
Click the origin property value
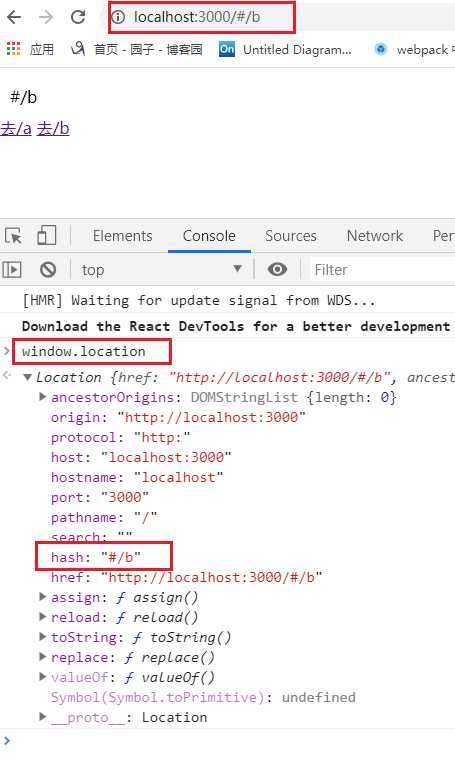click(x=211, y=417)
